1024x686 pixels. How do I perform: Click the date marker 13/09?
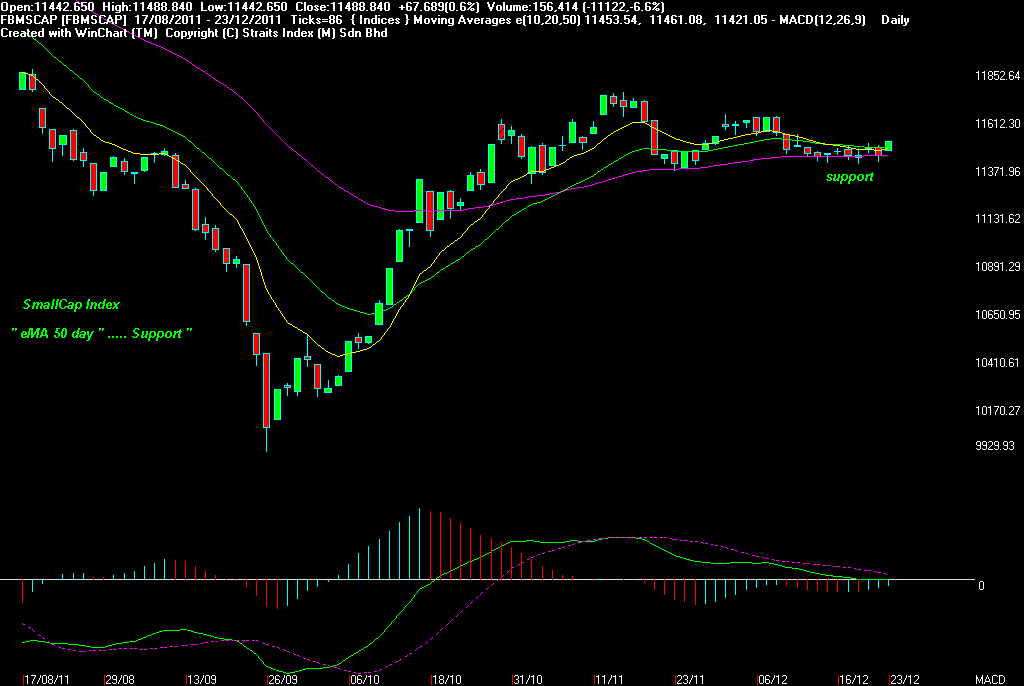tap(201, 679)
